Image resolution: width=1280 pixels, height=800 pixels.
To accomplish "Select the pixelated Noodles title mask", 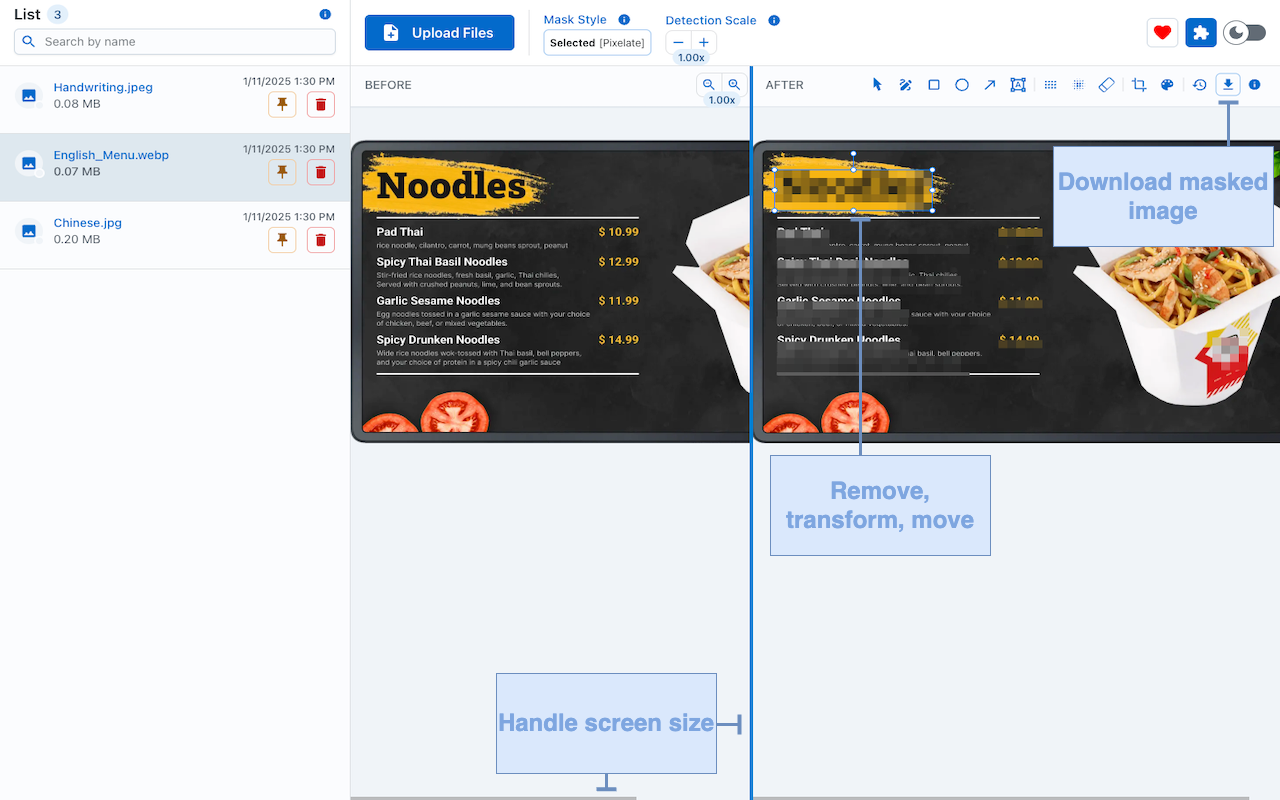I will tap(853, 190).
